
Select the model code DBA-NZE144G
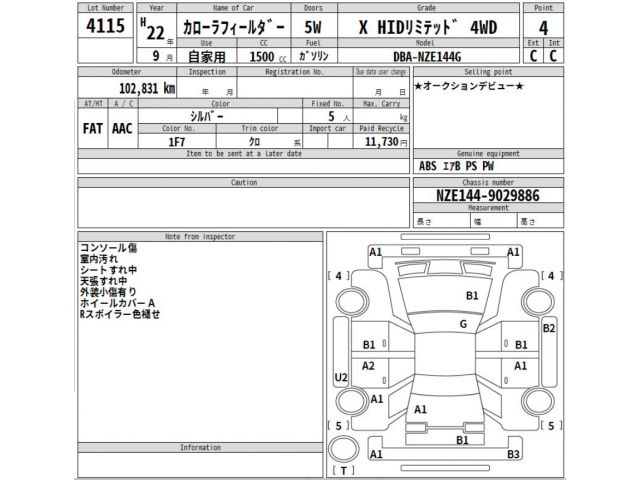coord(427,57)
